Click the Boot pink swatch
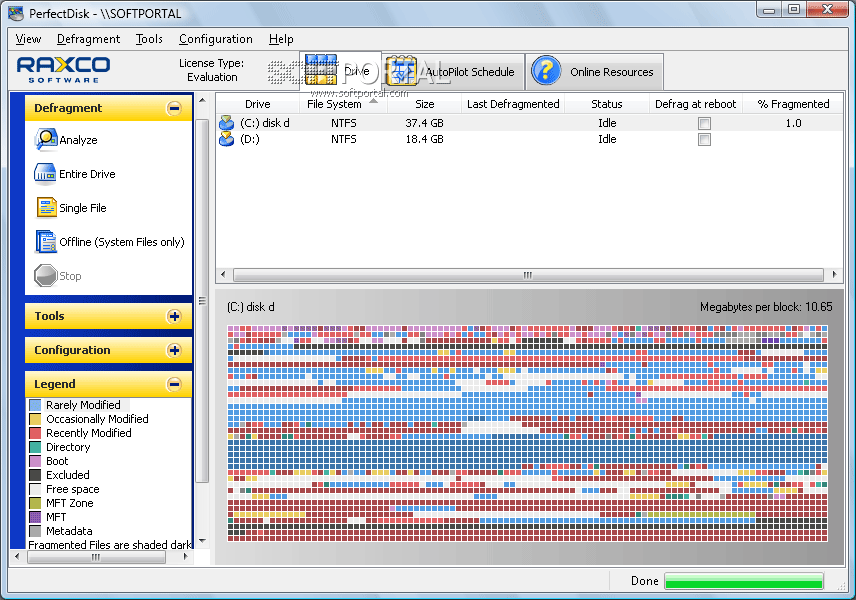The width and height of the screenshot is (856, 600). click(35, 461)
